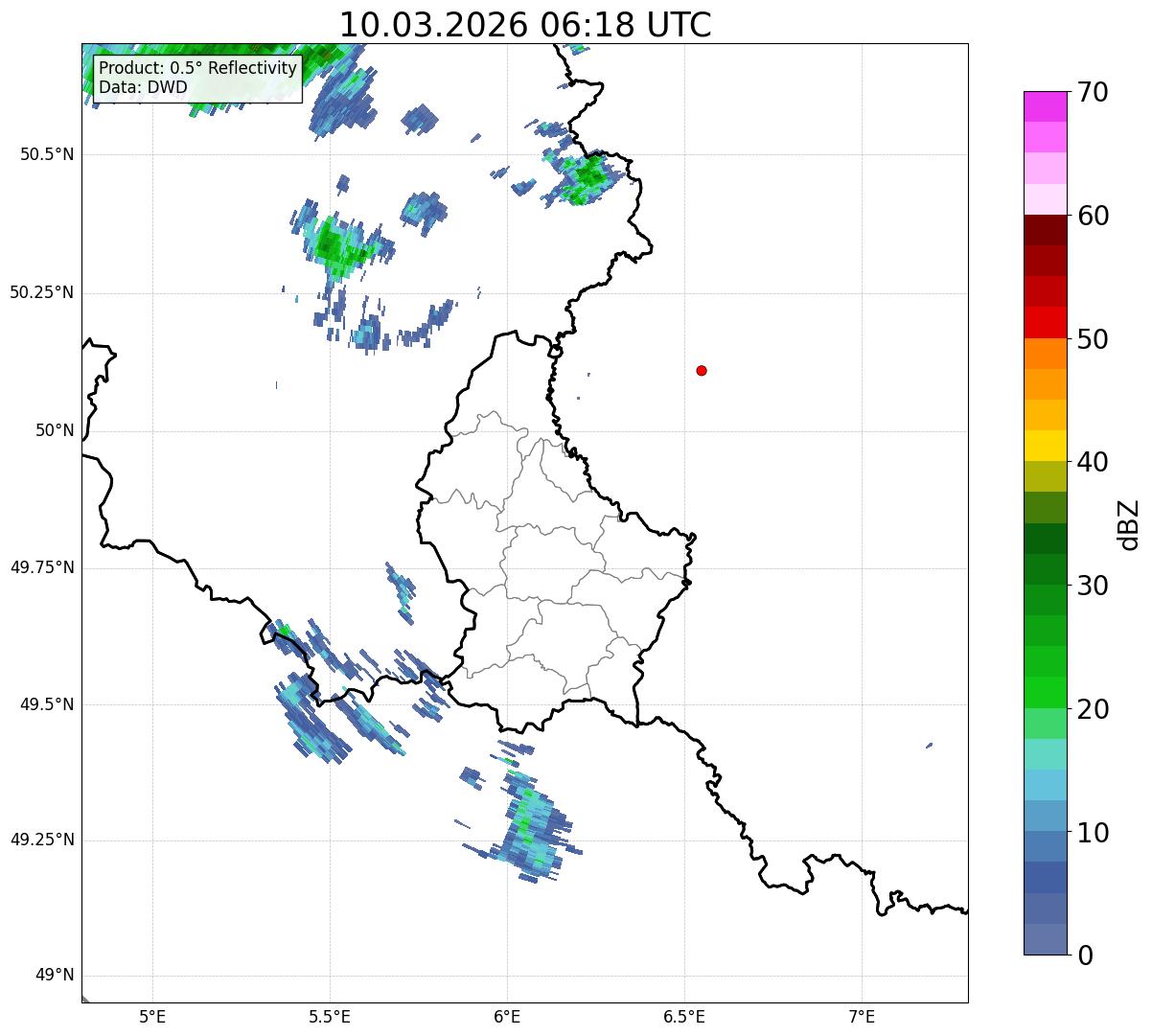This screenshot has height=1036, width=1152.
Task: Click the "Product: 0.5° Reflectivity" label
Action: pos(198,68)
